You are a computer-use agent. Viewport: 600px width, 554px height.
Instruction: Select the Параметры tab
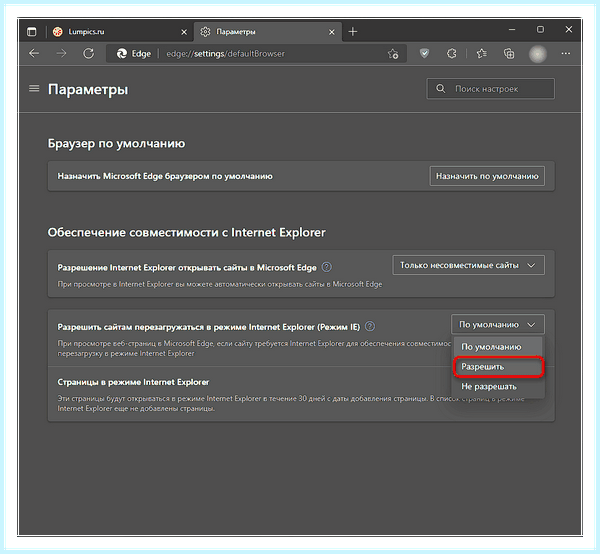[267, 32]
